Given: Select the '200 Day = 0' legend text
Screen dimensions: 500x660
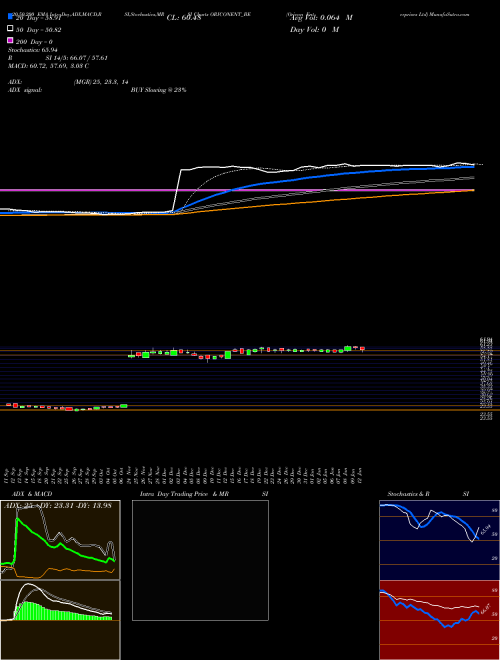Looking at the screenshot, I should pyautogui.click(x=35, y=42).
